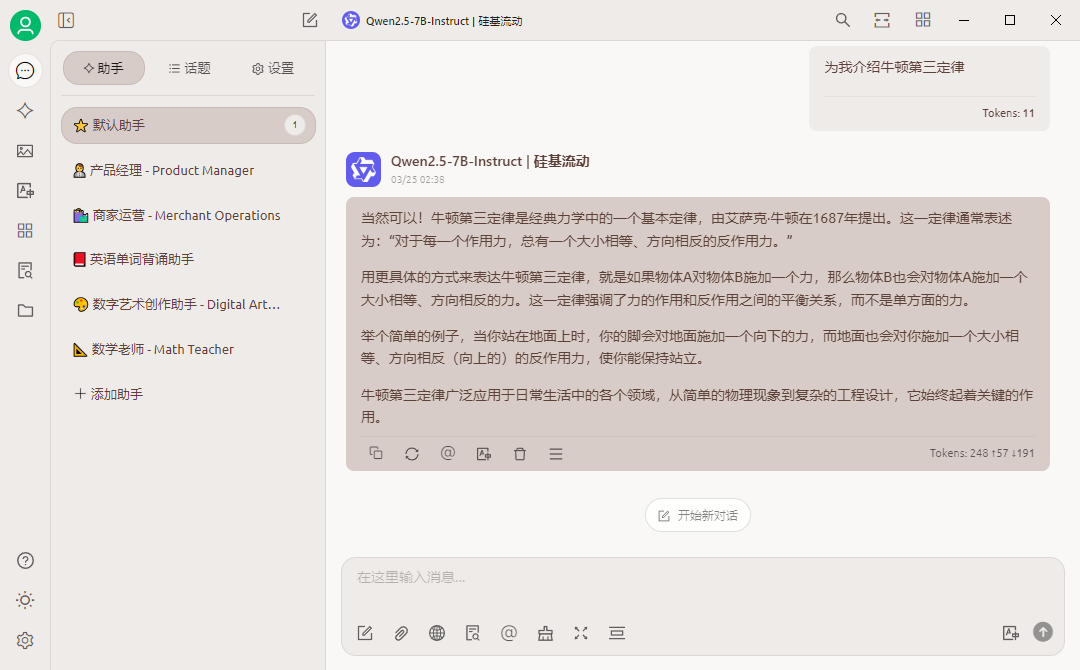
Task: Open the 设置 tab
Action: tap(271, 68)
